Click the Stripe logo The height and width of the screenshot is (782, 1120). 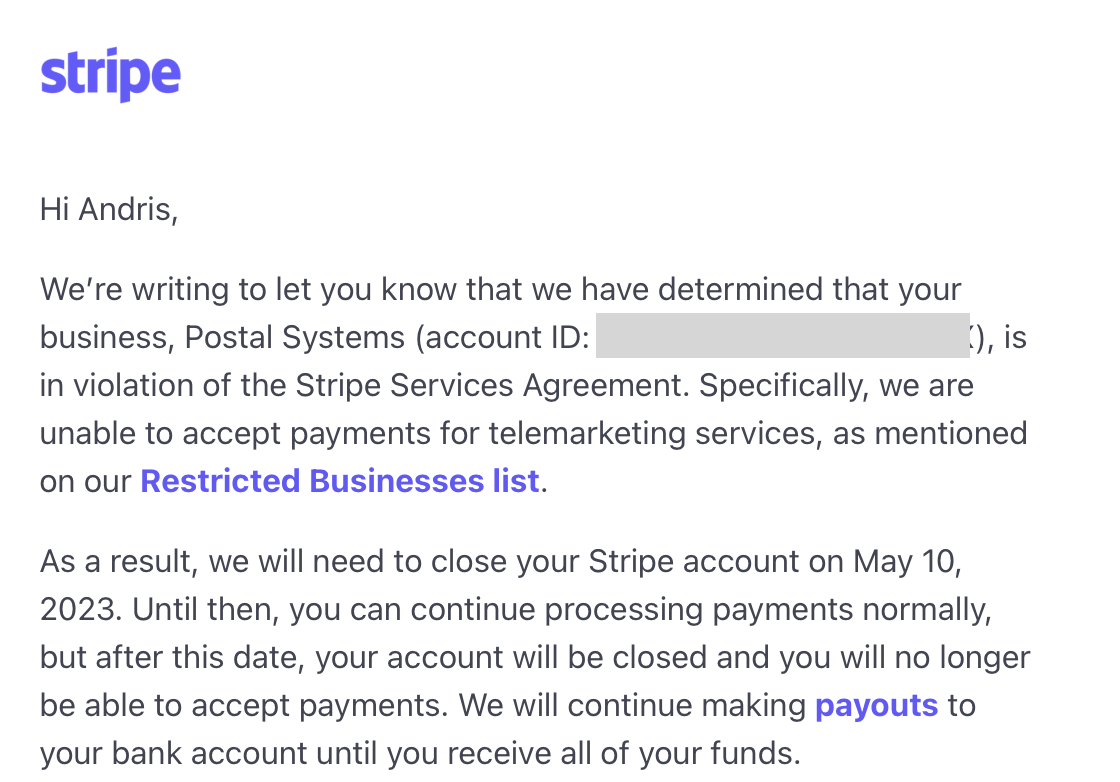point(110,74)
